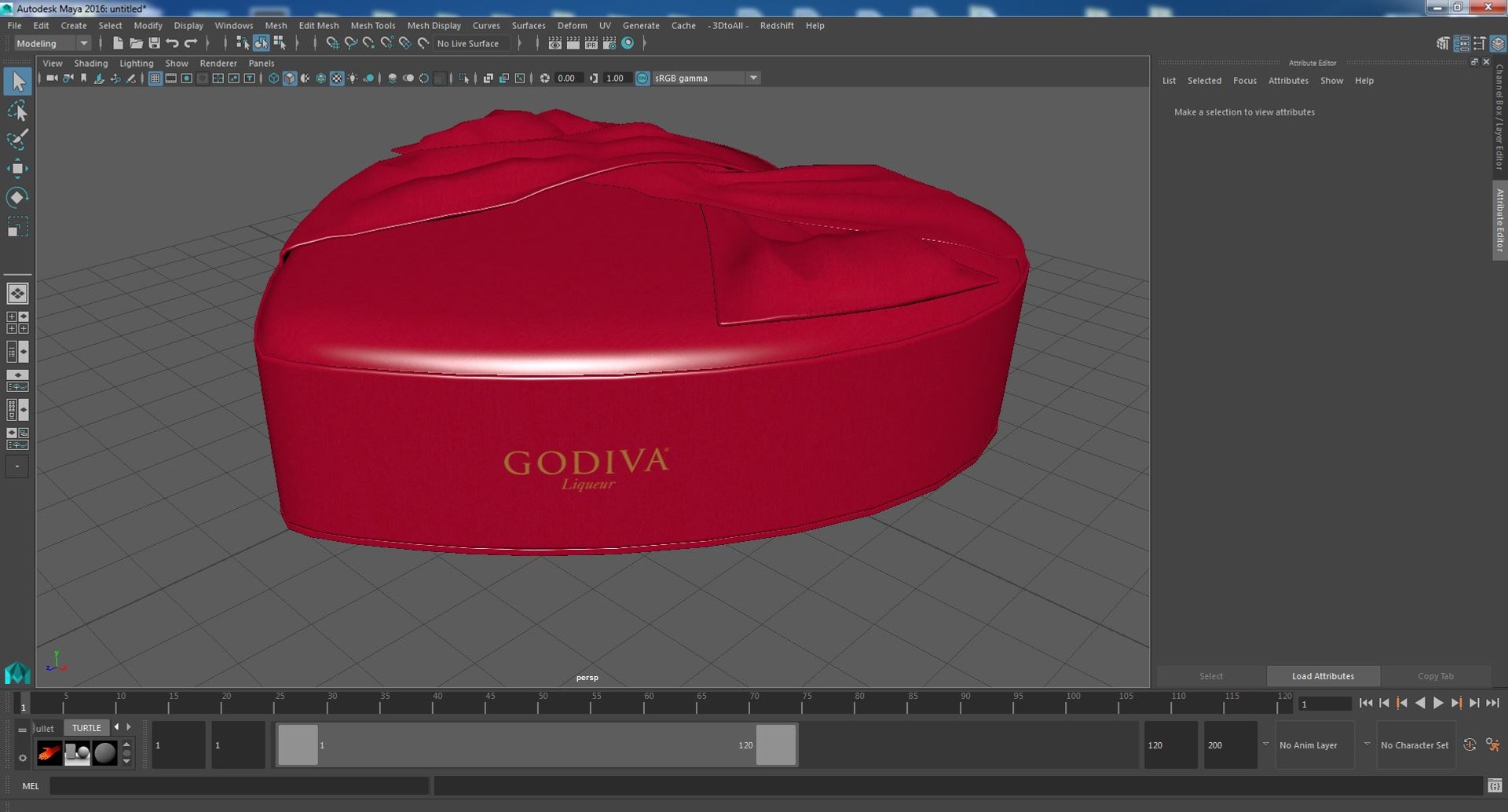Choose the Move tool
The image size is (1508, 812).
[17, 168]
